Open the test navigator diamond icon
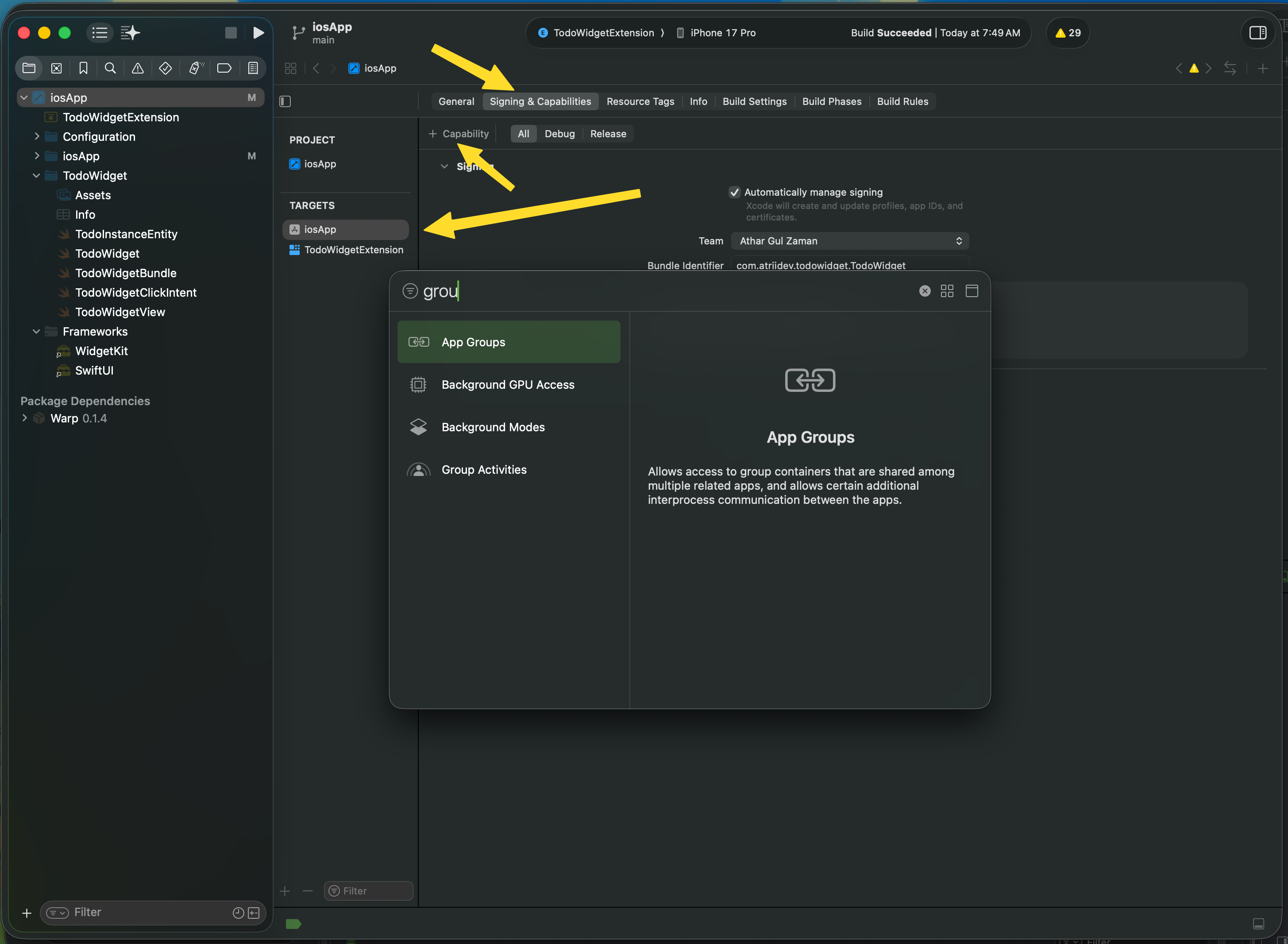Viewport: 1288px width, 944px height. 166,68
